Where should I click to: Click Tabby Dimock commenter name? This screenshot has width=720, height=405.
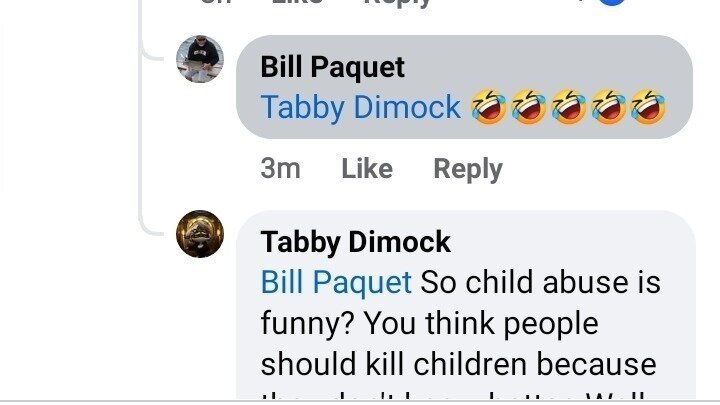click(355, 242)
